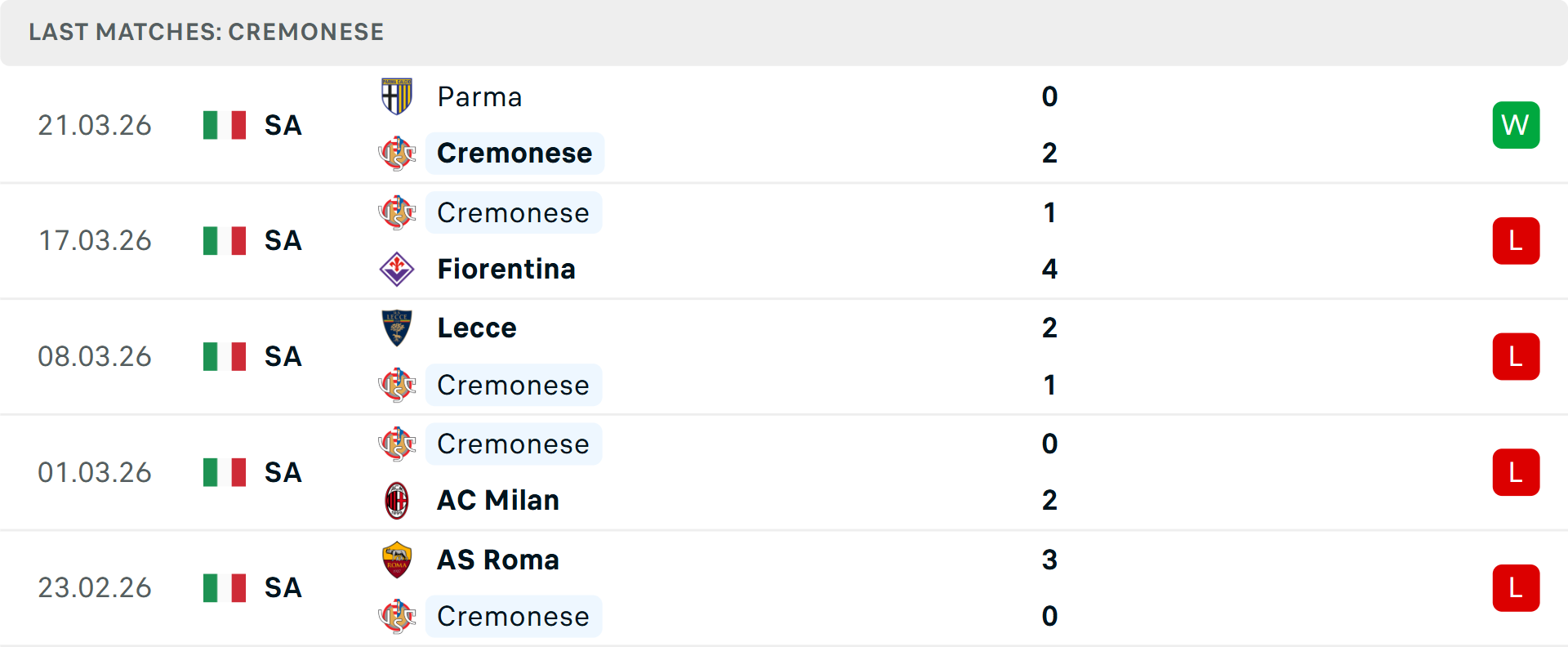Click the Italian flag beside 21.03.26

pyautogui.click(x=224, y=125)
